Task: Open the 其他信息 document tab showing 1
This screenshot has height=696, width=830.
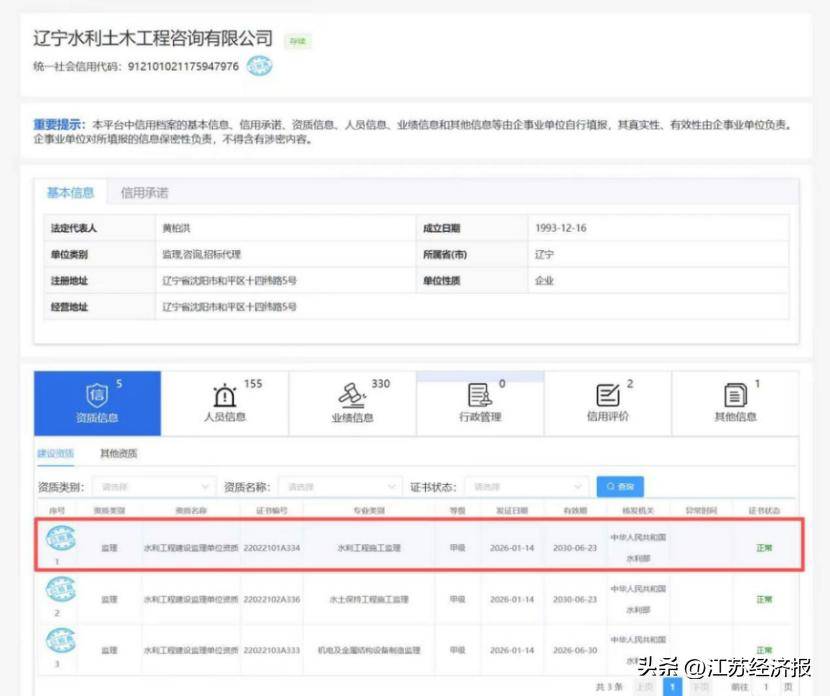Action: pos(735,403)
